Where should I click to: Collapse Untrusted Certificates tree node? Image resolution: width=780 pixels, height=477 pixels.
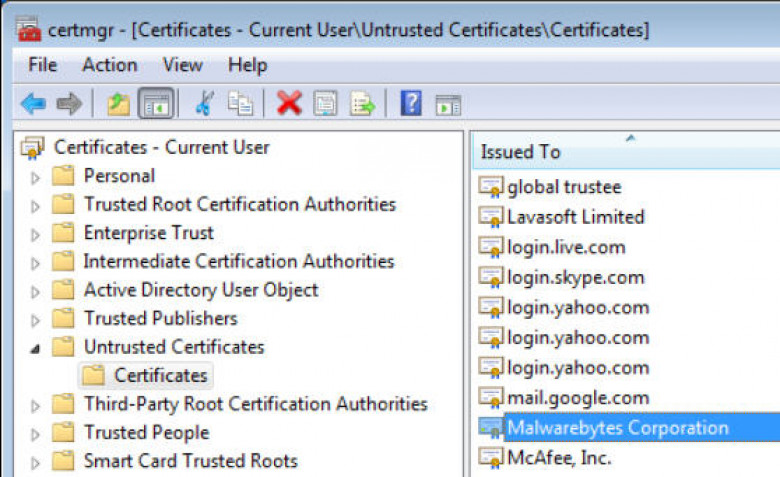click(35, 349)
